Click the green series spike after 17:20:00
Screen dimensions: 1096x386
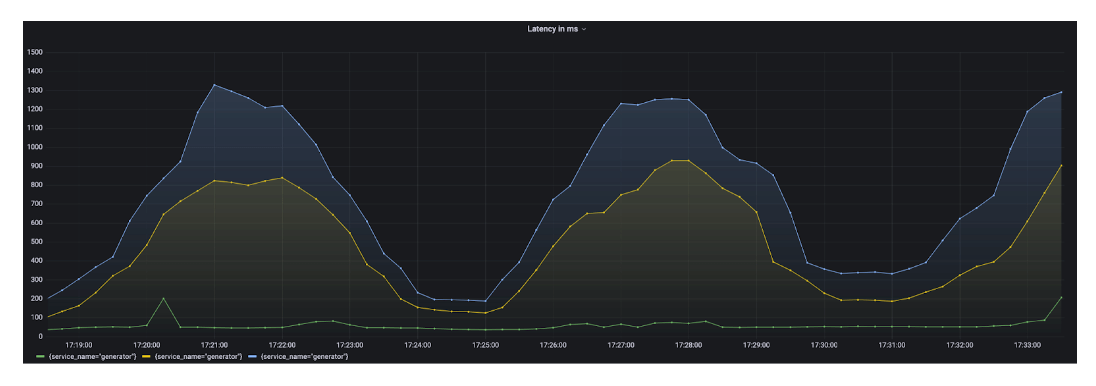[164, 299]
